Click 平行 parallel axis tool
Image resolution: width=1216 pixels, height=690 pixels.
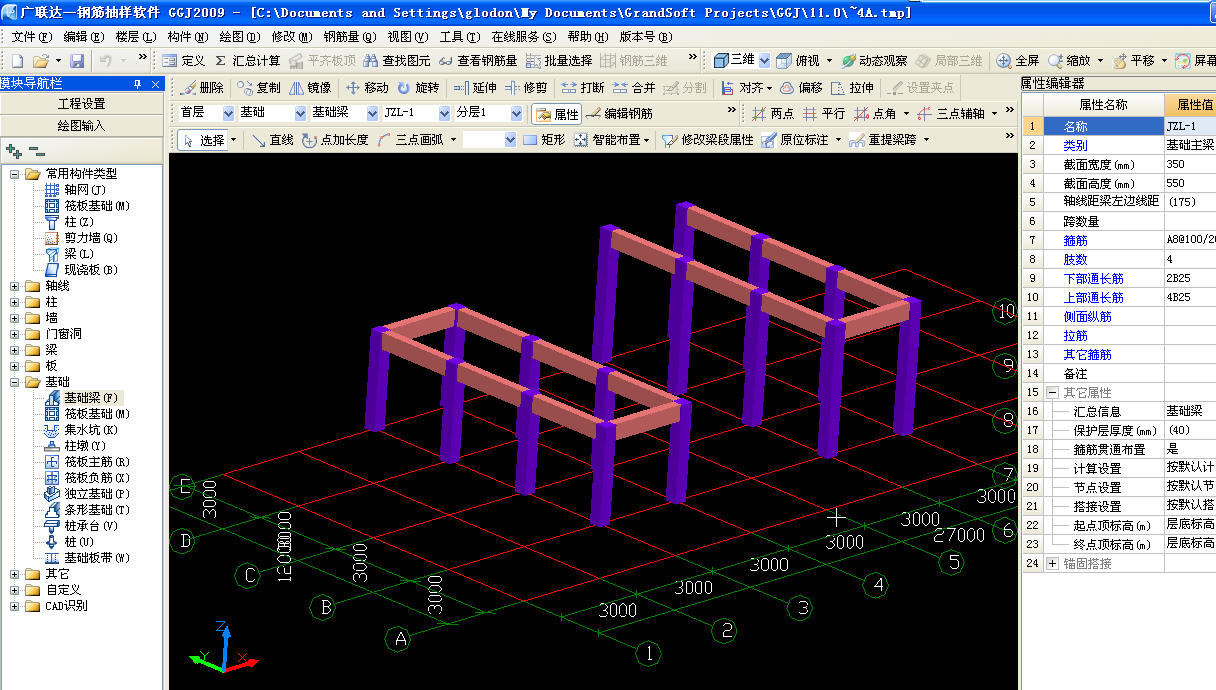(x=824, y=114)
